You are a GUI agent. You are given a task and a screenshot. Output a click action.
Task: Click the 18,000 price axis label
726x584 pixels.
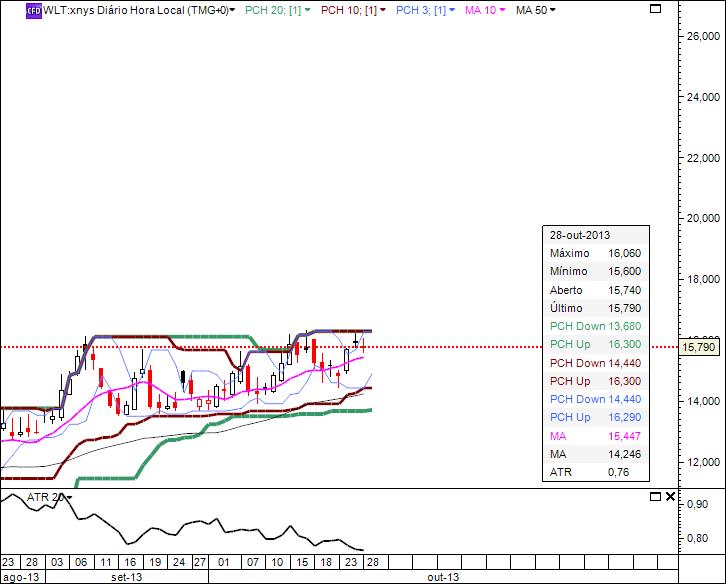(703, 279)
